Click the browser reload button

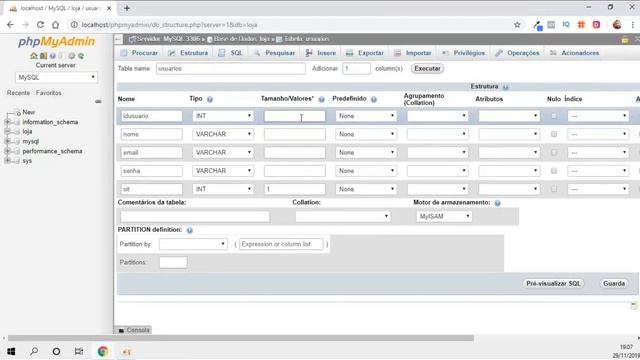pos(40,25)
